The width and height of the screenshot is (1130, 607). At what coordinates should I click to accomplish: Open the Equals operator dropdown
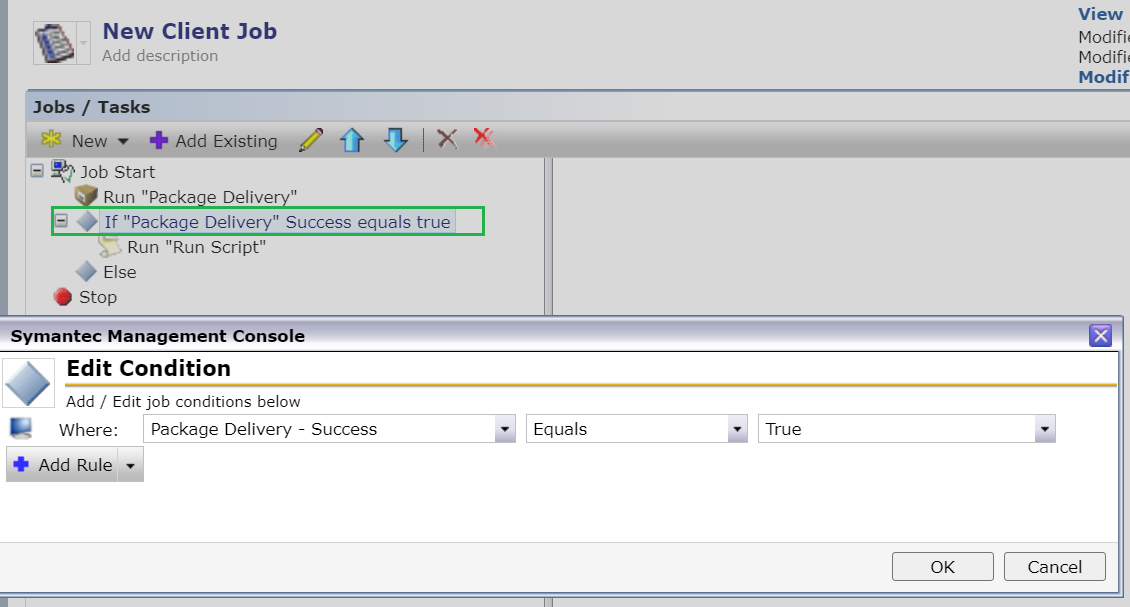pos(737,429)
